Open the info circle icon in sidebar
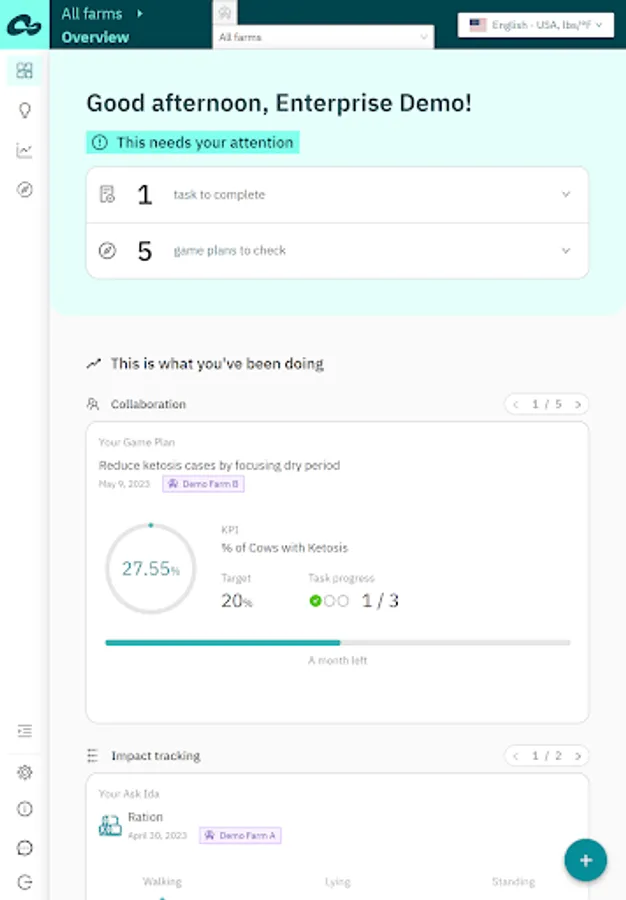This screenshot has width=626, height=900. (25, 809)
